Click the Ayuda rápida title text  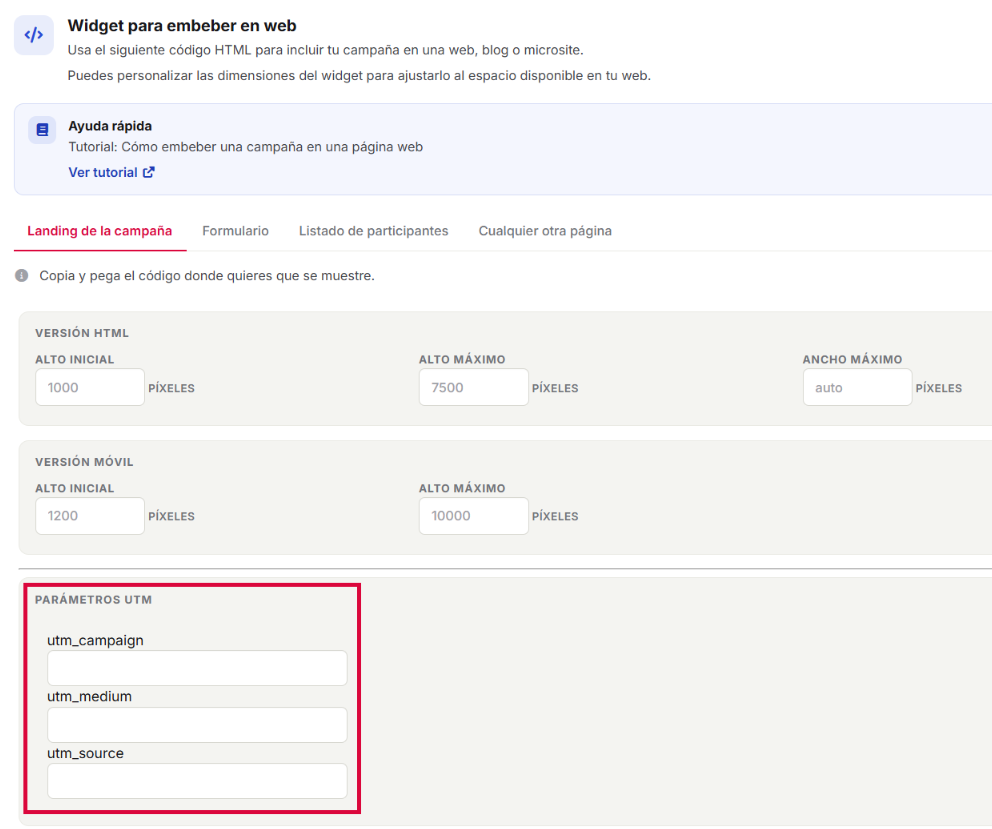click(110, 126)
